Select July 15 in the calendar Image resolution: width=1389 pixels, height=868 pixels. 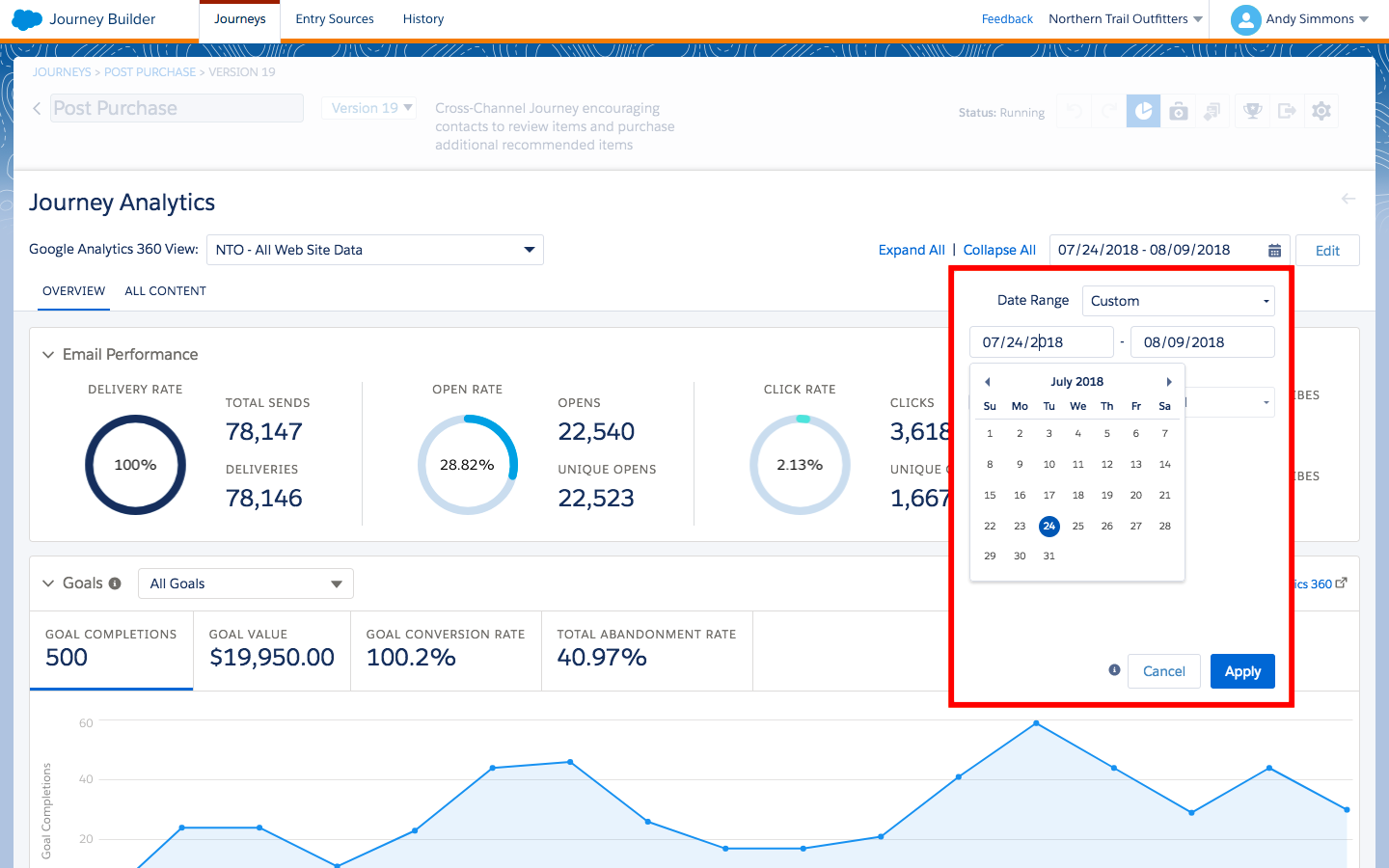(990, 495)
